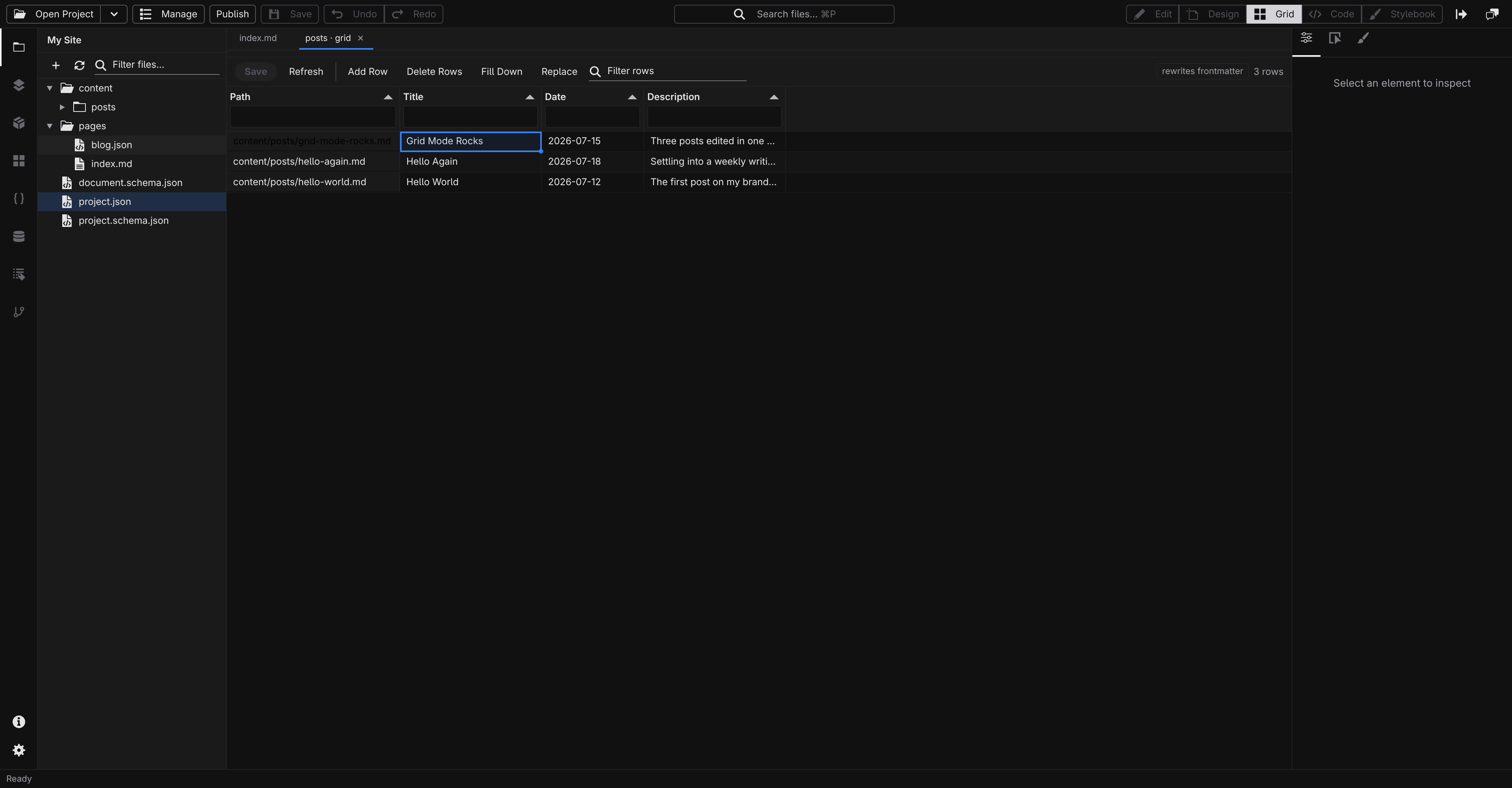This screenshot has height=788, width=1512.
Task: Click the Date column filter box
Action: point(592,117)
